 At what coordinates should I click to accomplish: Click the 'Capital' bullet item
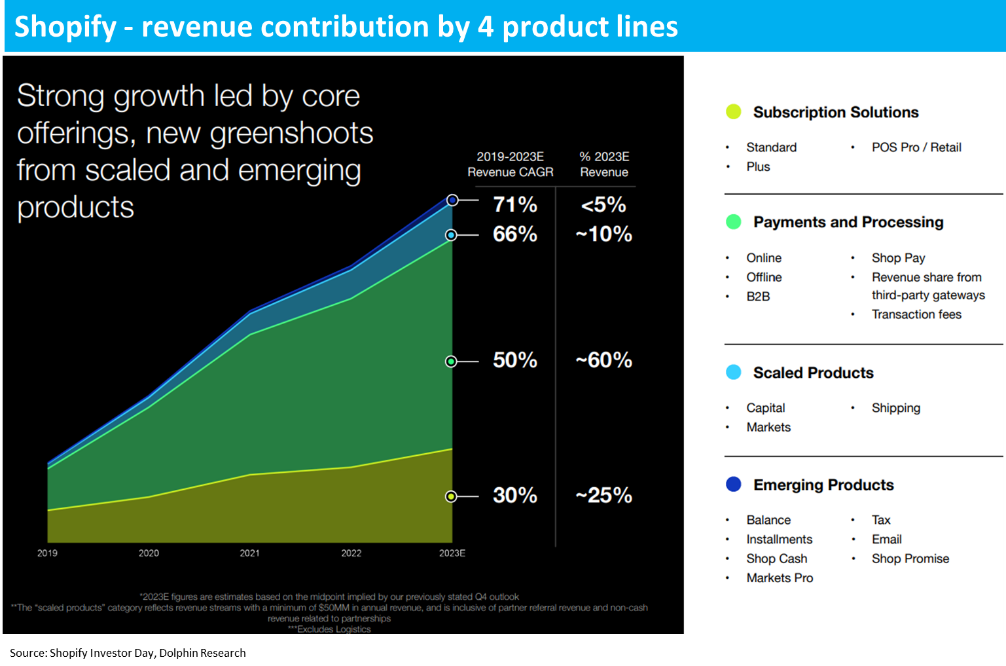click(765, 408)
